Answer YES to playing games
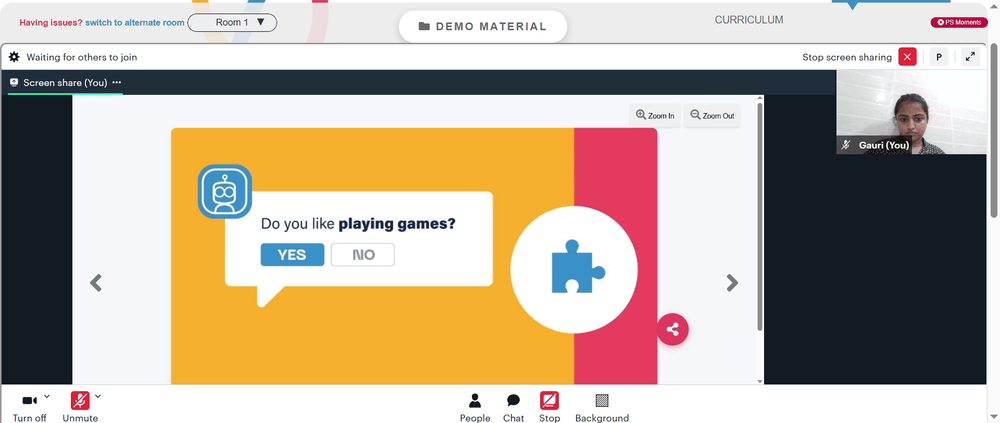This screenshot has width=1000, height=423. [292, 255]
